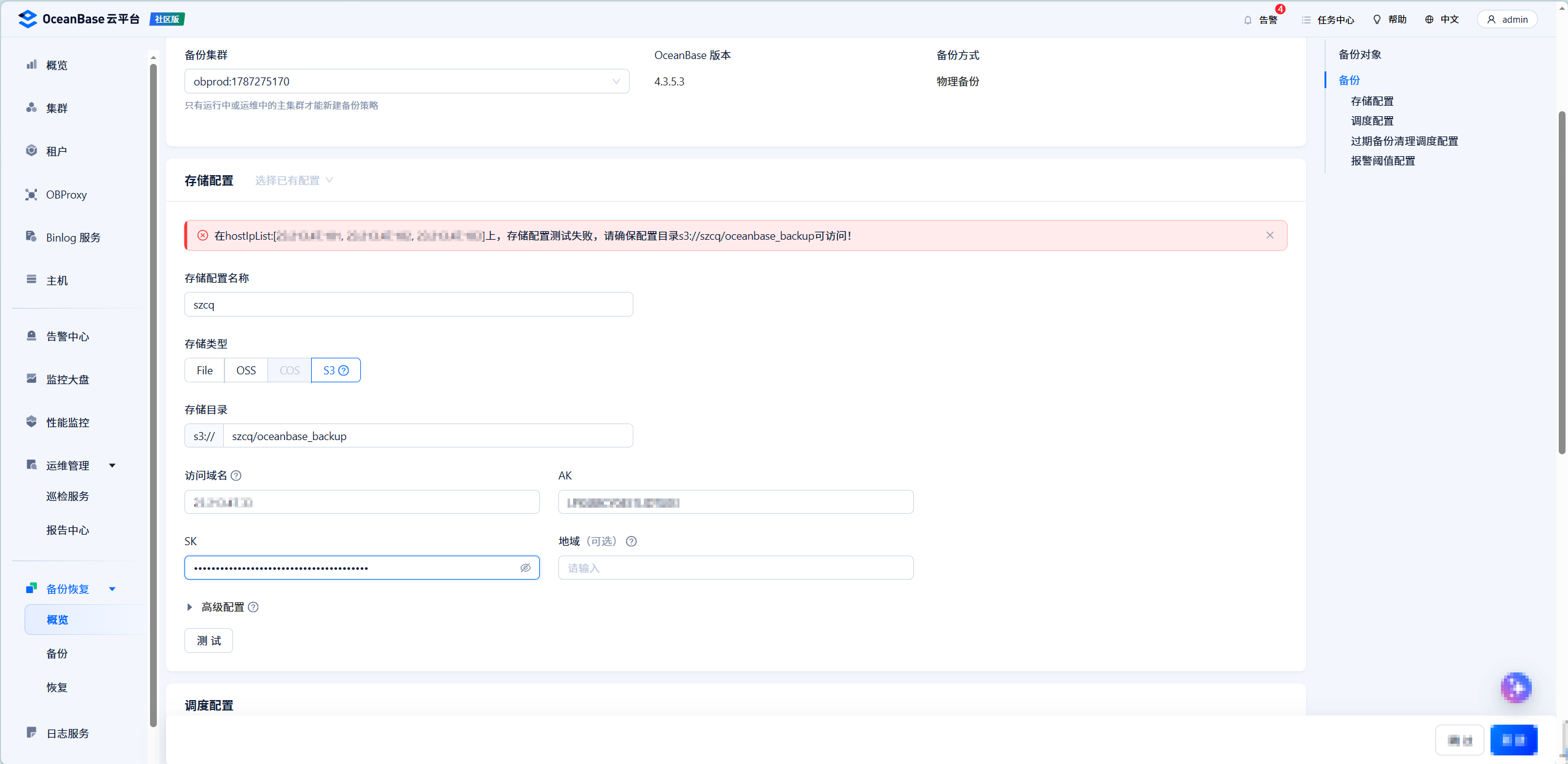Image resolution: width=1568 pixels, height=764 pixels.
Task: Open the alerts bell icon
Action: pyautogui.click(x=1248, y=20)
